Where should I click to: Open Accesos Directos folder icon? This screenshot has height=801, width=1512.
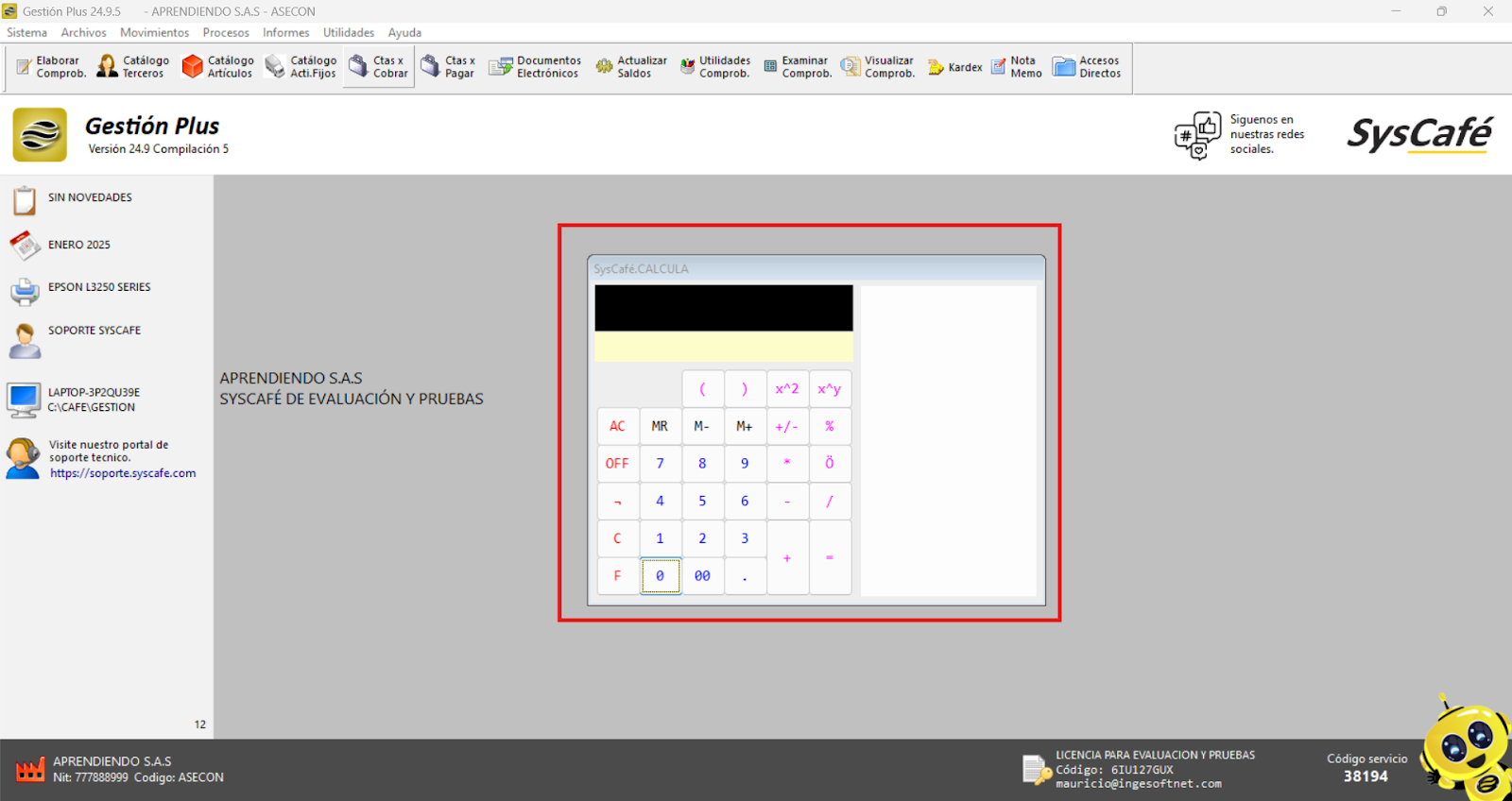[1064, 67]
